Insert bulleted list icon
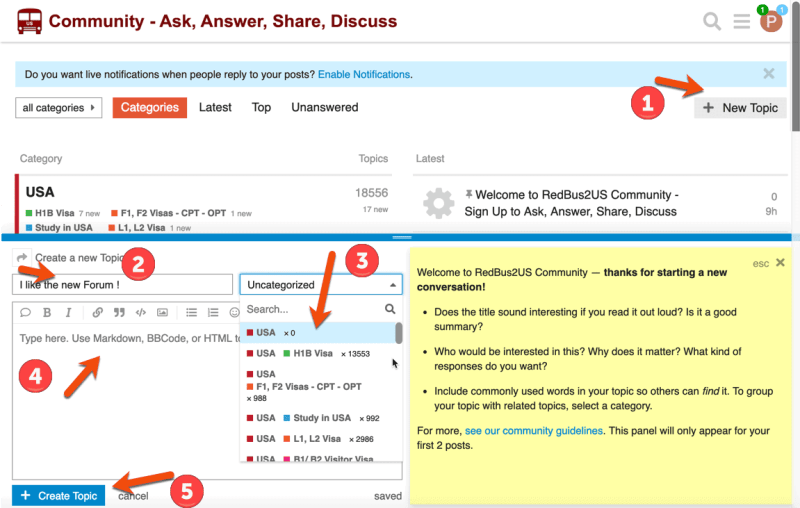The image size is (800, 508). (x=191, y=313)
